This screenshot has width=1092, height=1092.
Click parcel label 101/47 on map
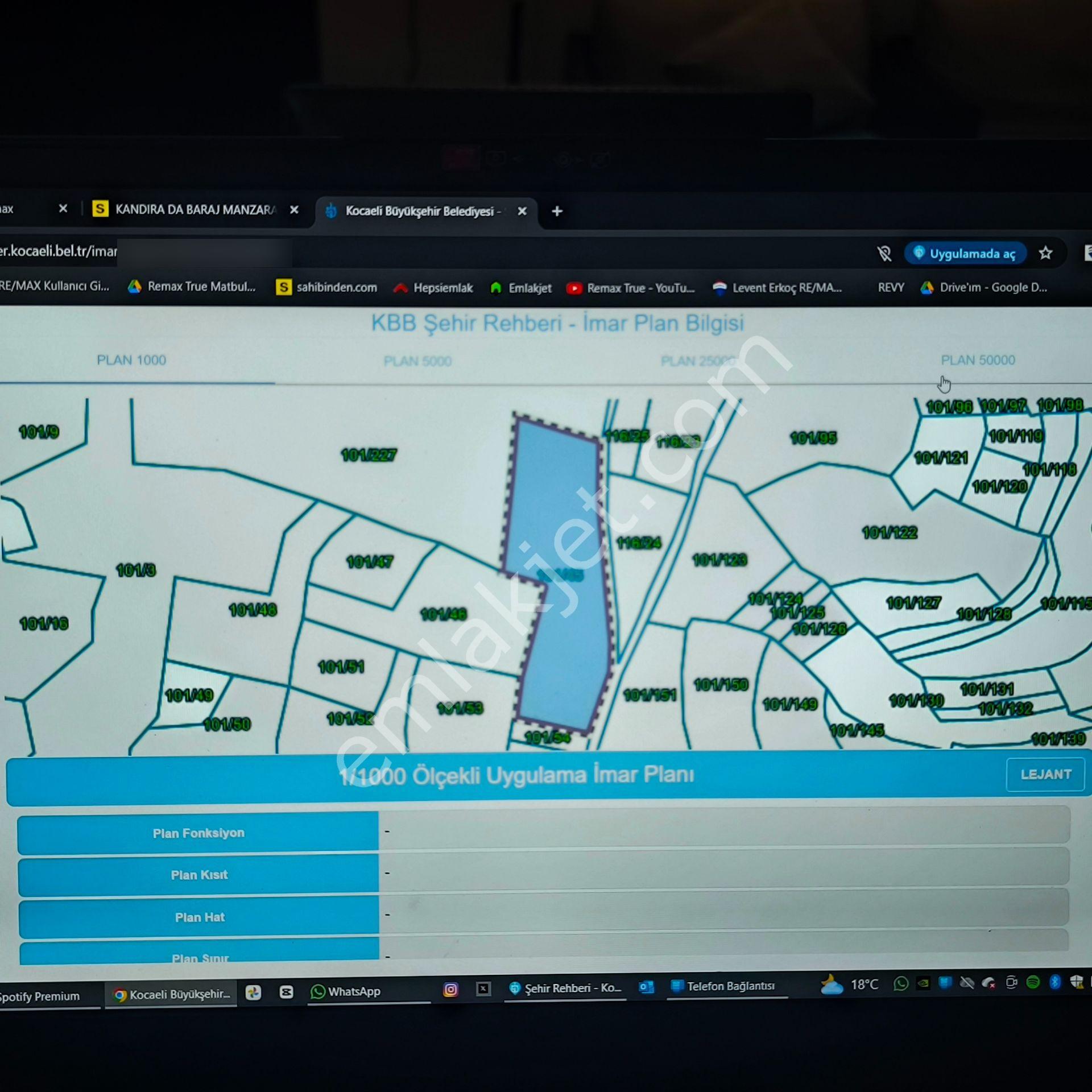point(370,562)
